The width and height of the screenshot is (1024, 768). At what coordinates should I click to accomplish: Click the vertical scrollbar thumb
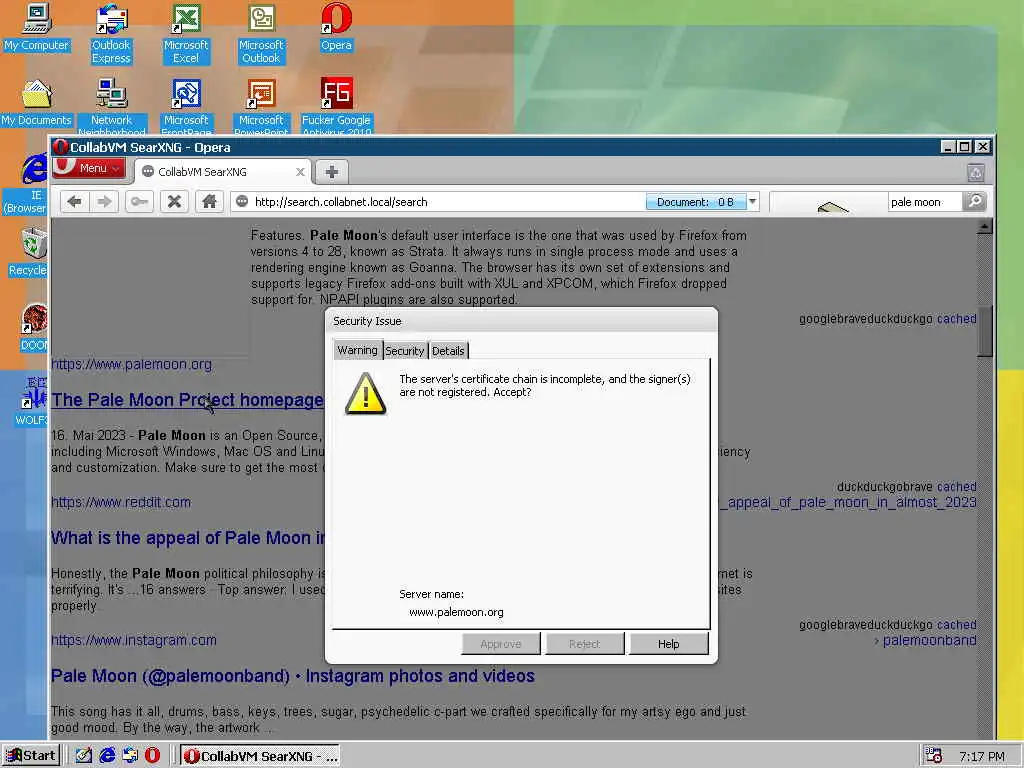pyautogui.click(x=984, y=330)
